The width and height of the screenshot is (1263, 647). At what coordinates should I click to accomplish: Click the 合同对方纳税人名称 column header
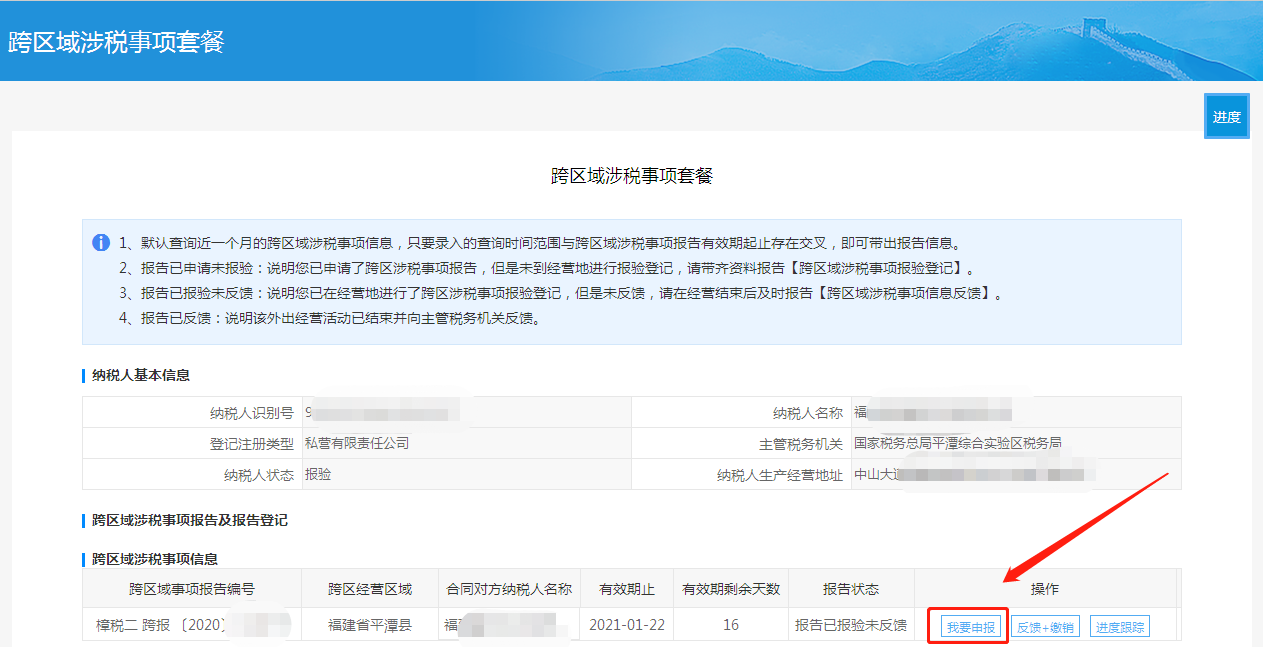coord(508,589)
